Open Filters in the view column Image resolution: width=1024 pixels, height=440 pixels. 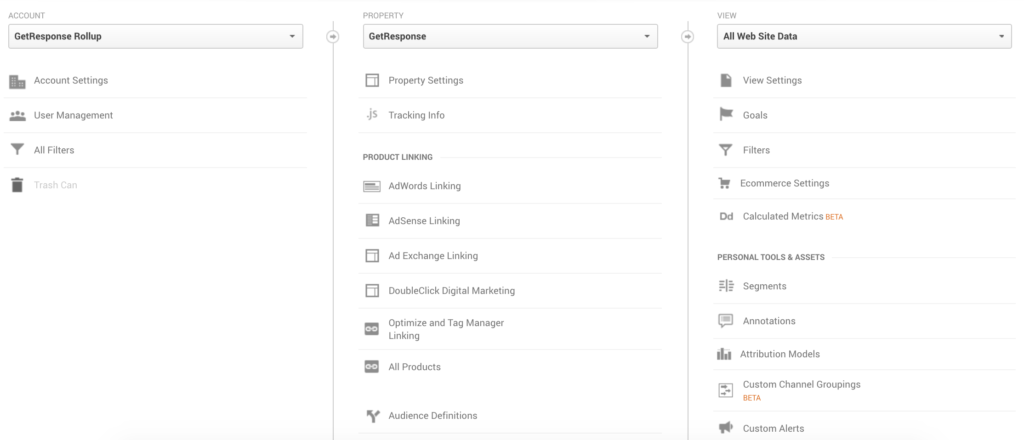coord(756,150)
